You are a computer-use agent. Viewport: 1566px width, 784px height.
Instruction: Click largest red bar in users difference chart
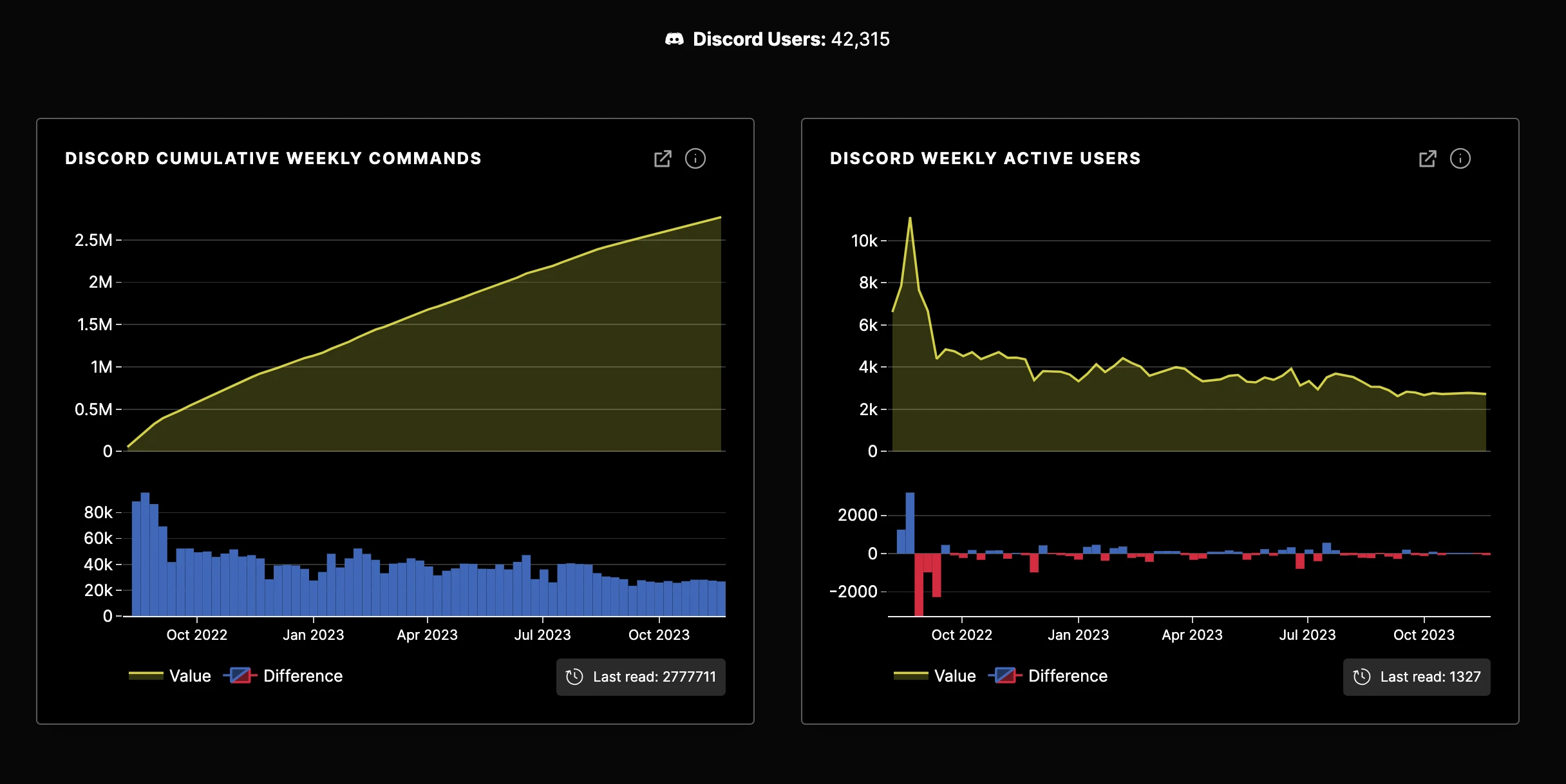pyautogui.click(x=919, y=584)
